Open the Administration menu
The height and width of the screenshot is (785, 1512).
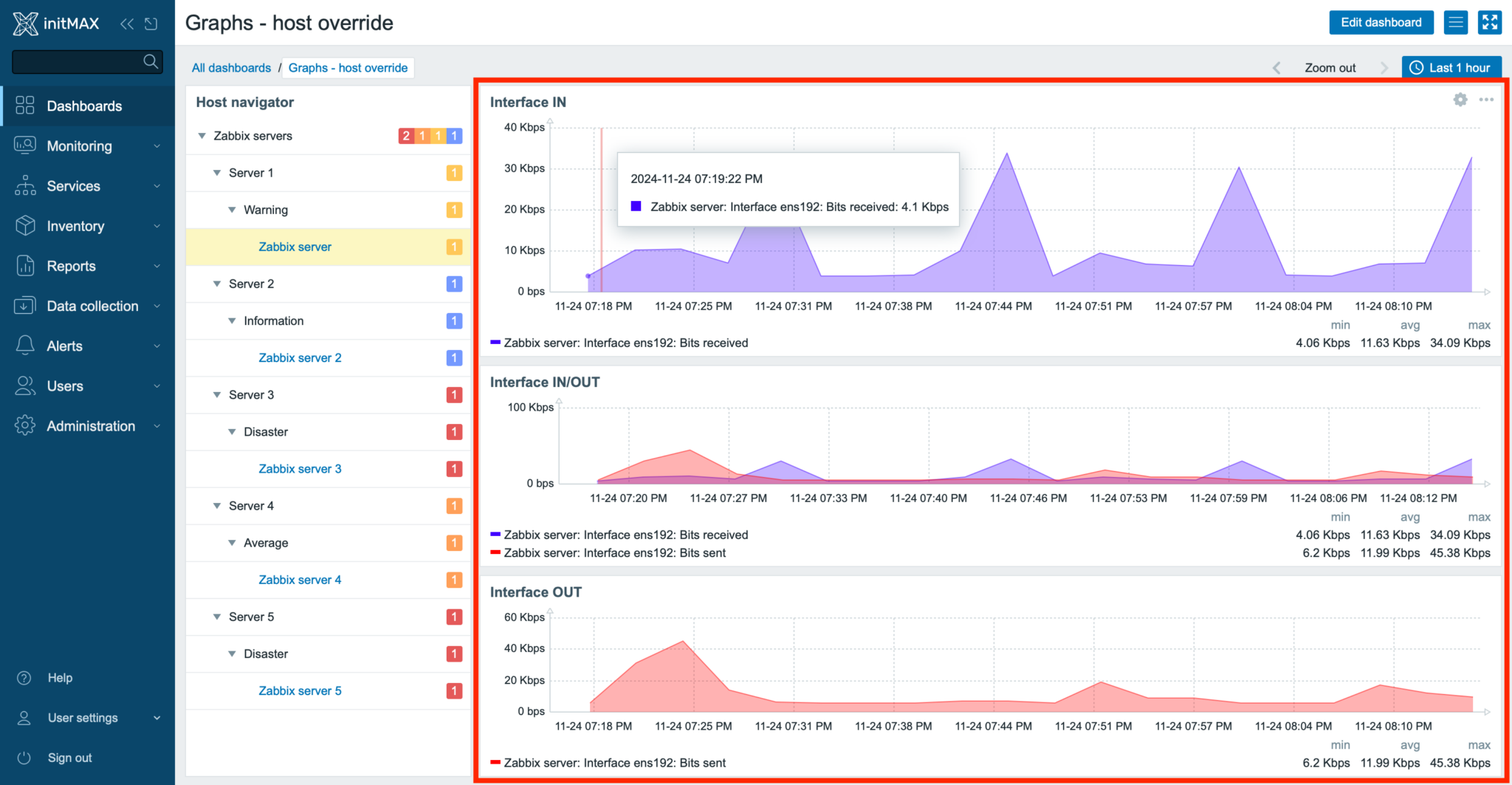[90, 425]
